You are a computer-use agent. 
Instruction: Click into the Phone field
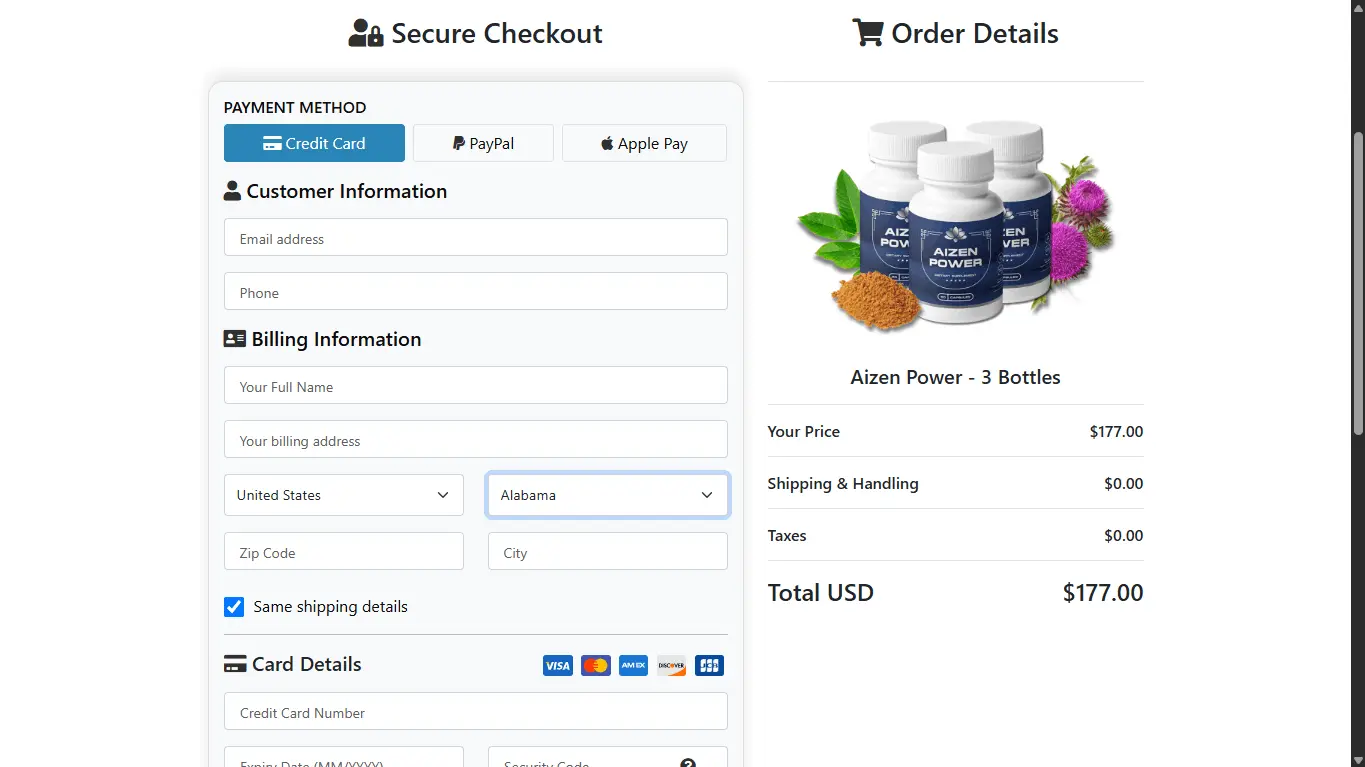[x=476, y=291]
